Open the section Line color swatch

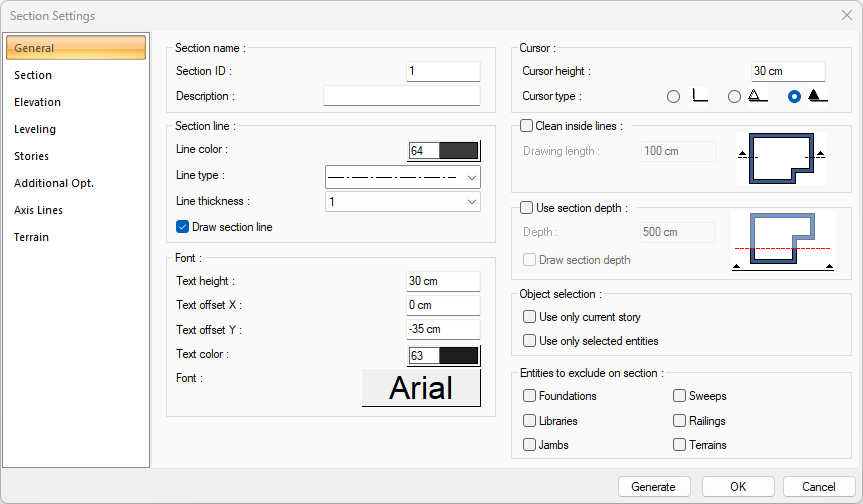(445, 151)
